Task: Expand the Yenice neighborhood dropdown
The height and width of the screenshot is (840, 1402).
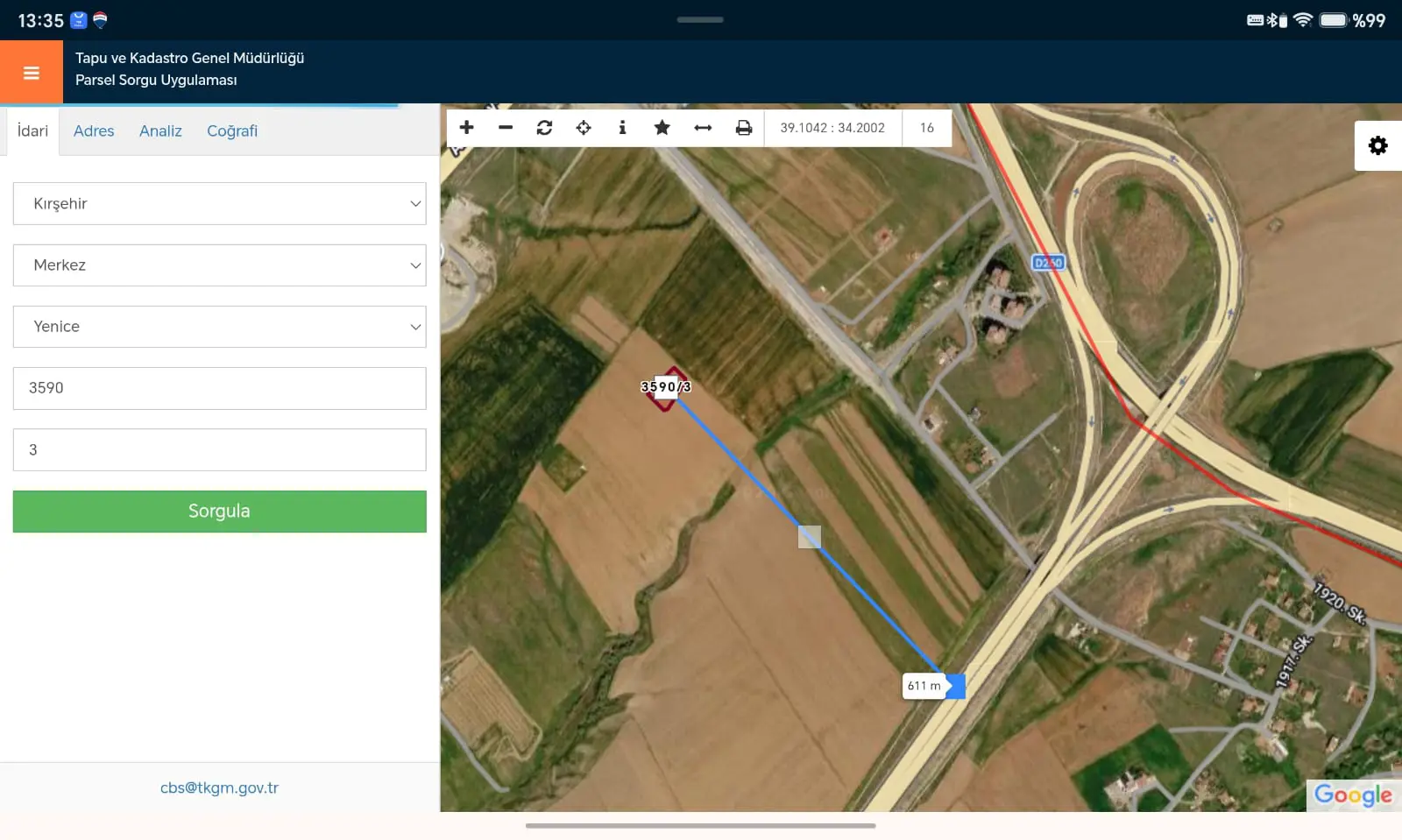Action: click(x=219, y=326)
